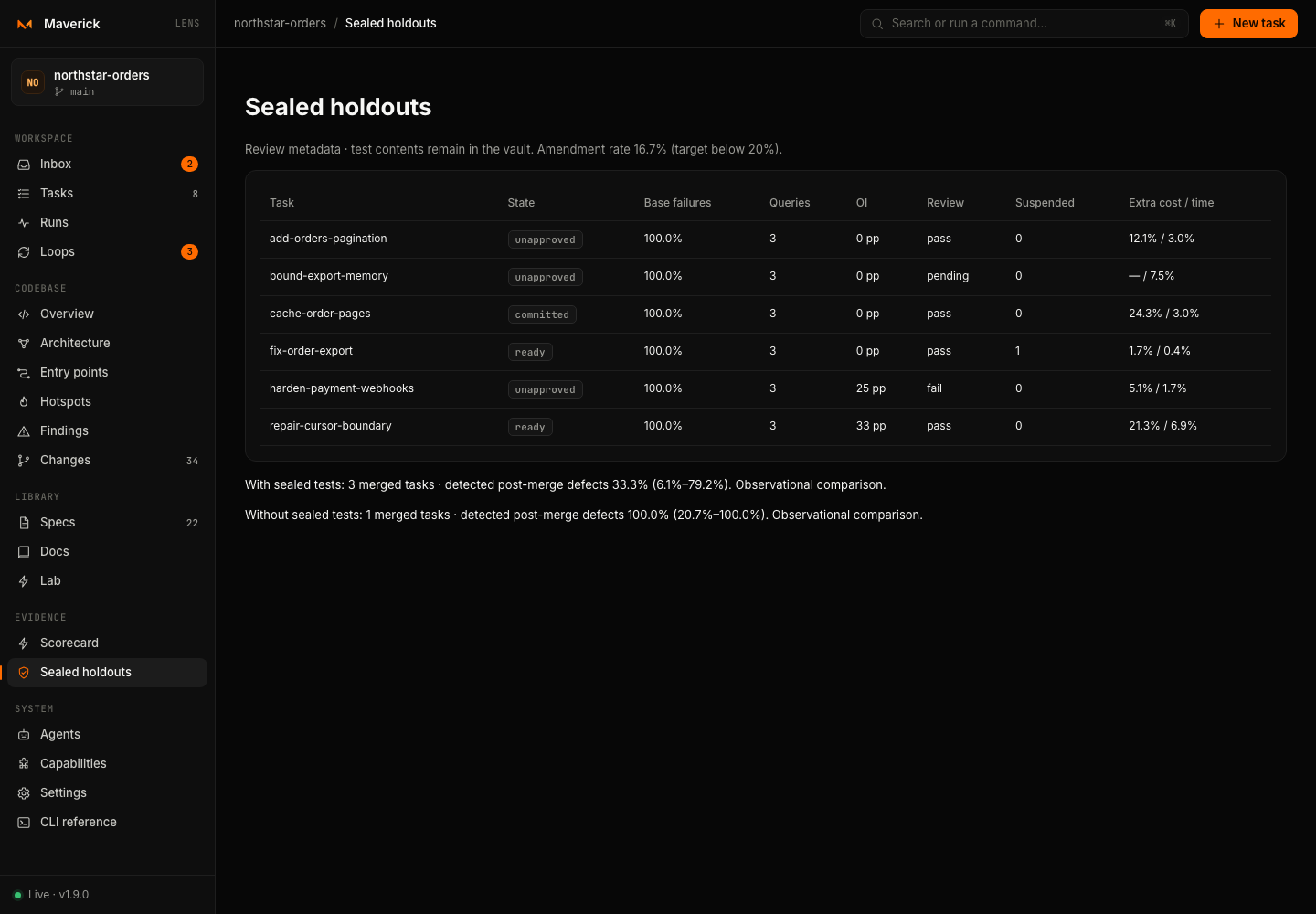
Task: Open the Architecture icon
Action: (x=24, y=344)
